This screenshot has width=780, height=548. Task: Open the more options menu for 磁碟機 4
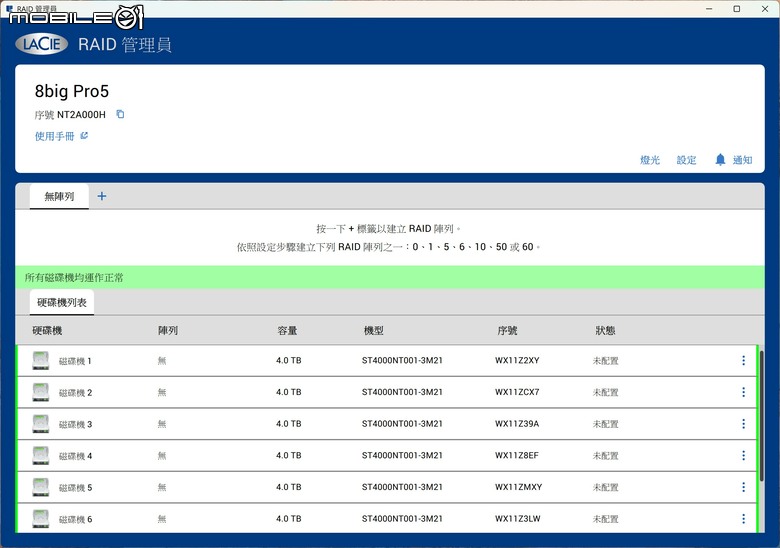click(743, 455)
